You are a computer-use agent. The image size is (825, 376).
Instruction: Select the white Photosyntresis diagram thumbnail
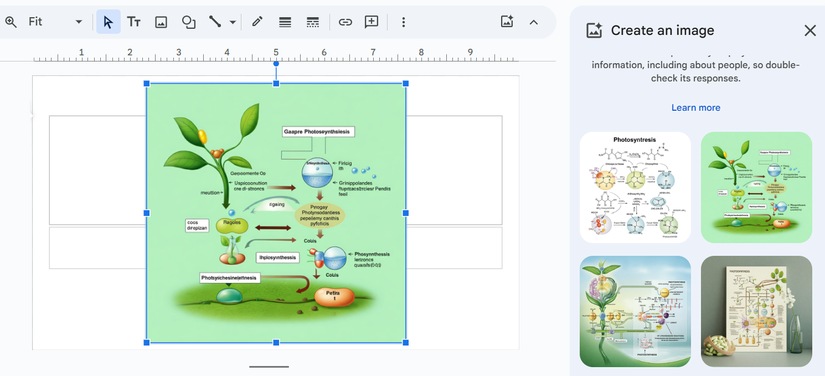pyautogui.click(x=635, y=187)
